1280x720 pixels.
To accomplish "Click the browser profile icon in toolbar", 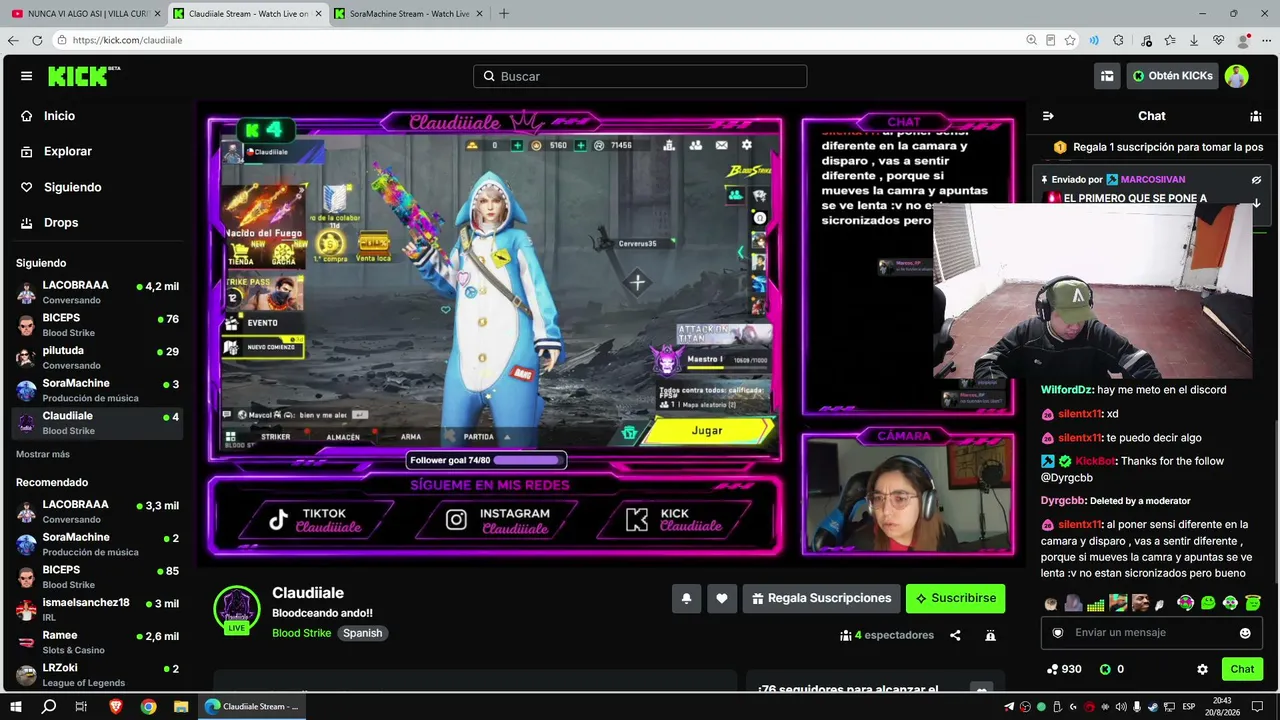I will [x=1243, y=40].
